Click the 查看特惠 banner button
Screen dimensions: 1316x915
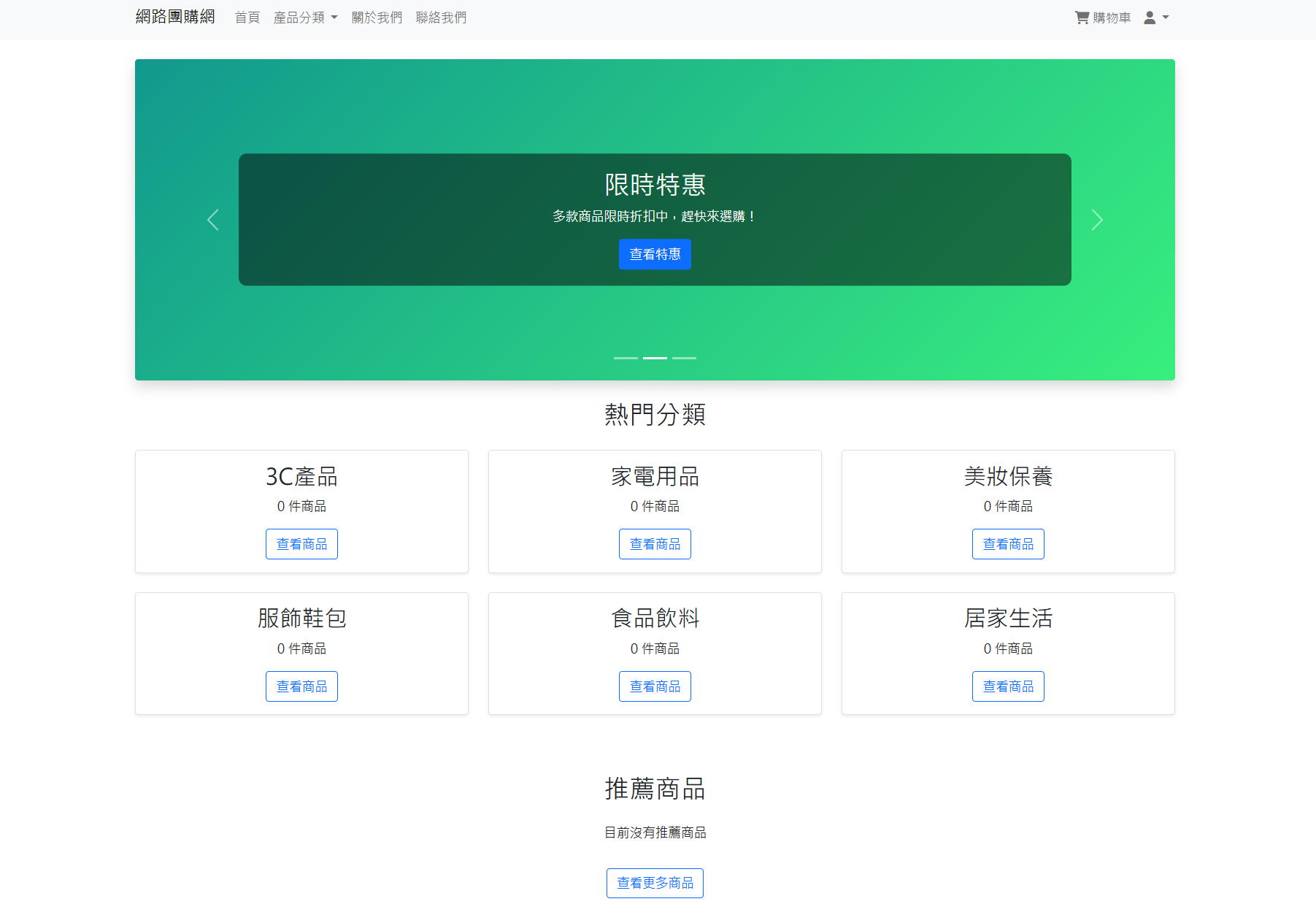coord(655,254)
